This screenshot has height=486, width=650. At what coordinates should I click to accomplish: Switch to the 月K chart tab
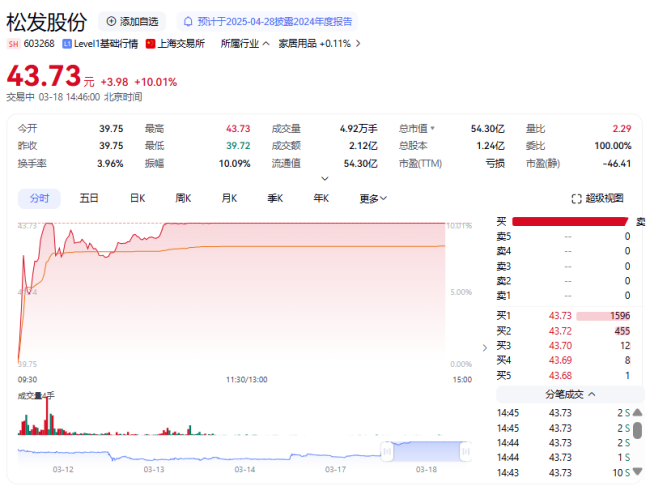coord(229,199)
